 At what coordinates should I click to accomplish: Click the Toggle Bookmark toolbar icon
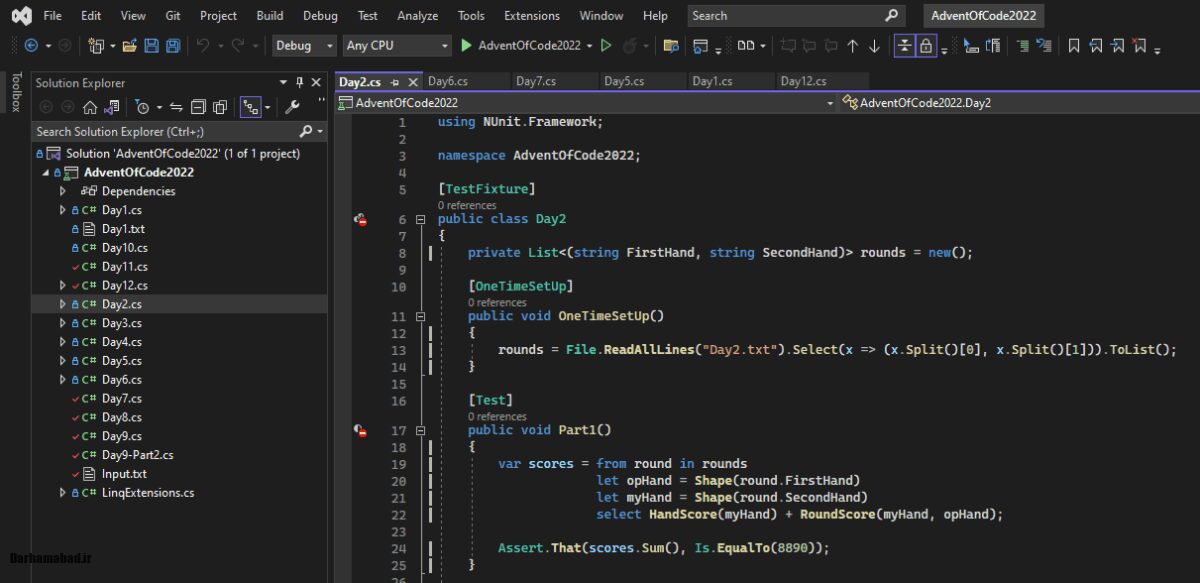coord(1074,46)
